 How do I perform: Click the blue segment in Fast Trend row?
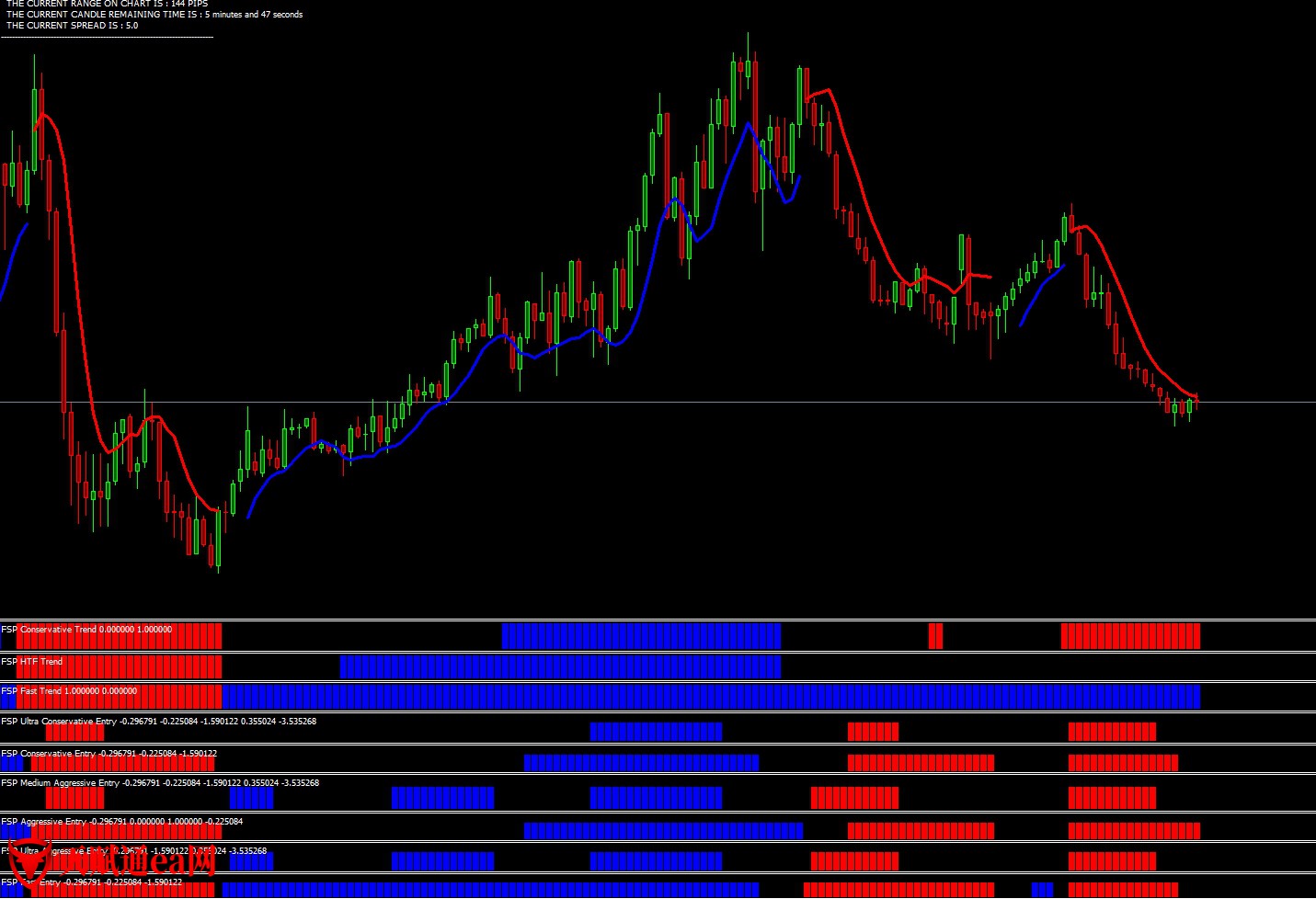click(710, 697)
